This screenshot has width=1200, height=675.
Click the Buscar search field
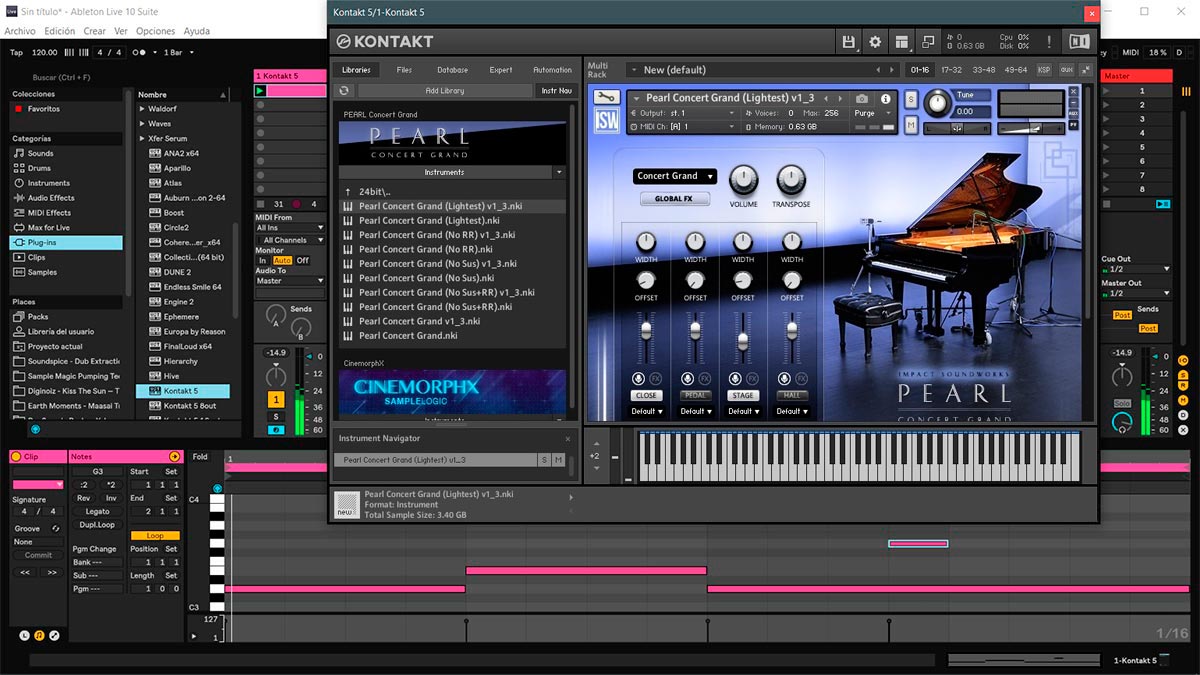pyautogui.click(x=62, y=77)
